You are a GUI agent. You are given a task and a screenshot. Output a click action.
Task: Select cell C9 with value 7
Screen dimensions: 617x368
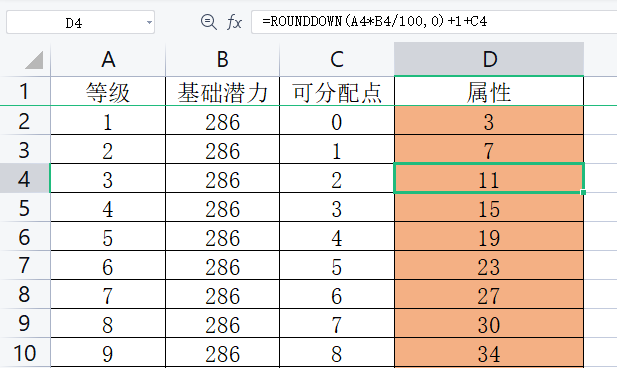tap(337, 323)
